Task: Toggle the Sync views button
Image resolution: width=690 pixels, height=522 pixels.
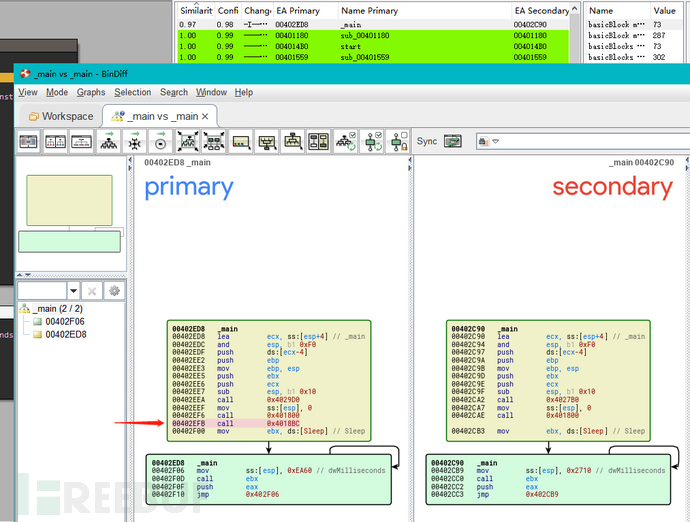Action: [x=453, y=141]
